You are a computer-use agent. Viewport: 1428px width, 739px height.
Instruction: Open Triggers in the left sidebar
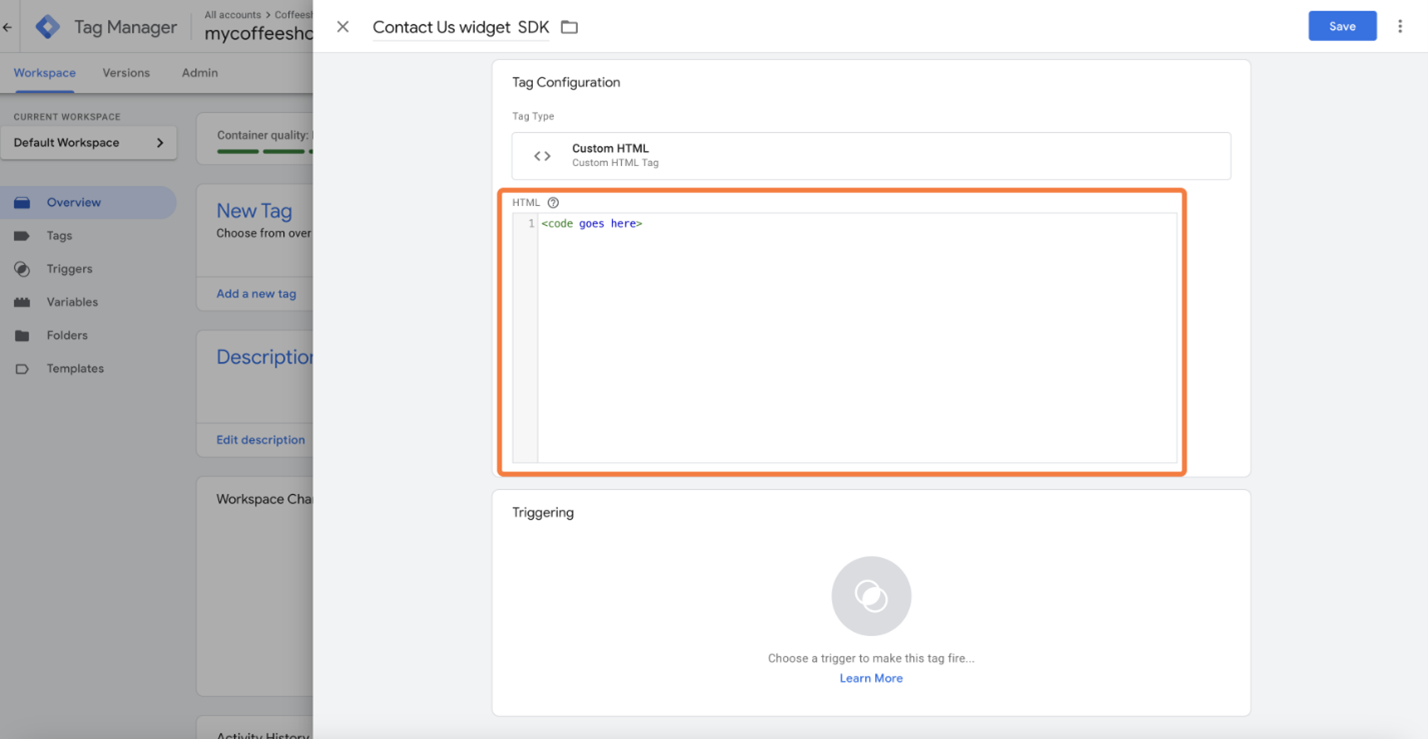69,269
